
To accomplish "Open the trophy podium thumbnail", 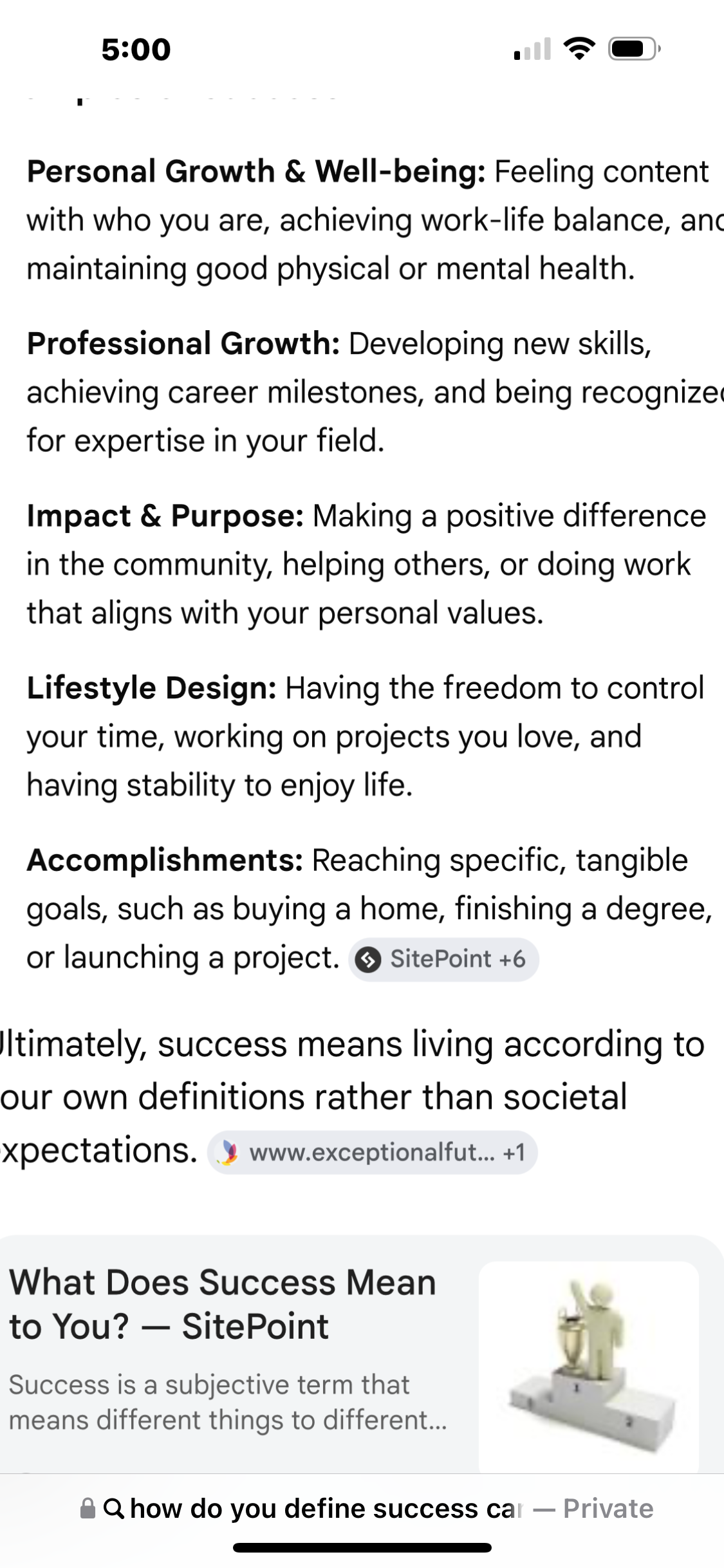I will tap(588, 1365).
